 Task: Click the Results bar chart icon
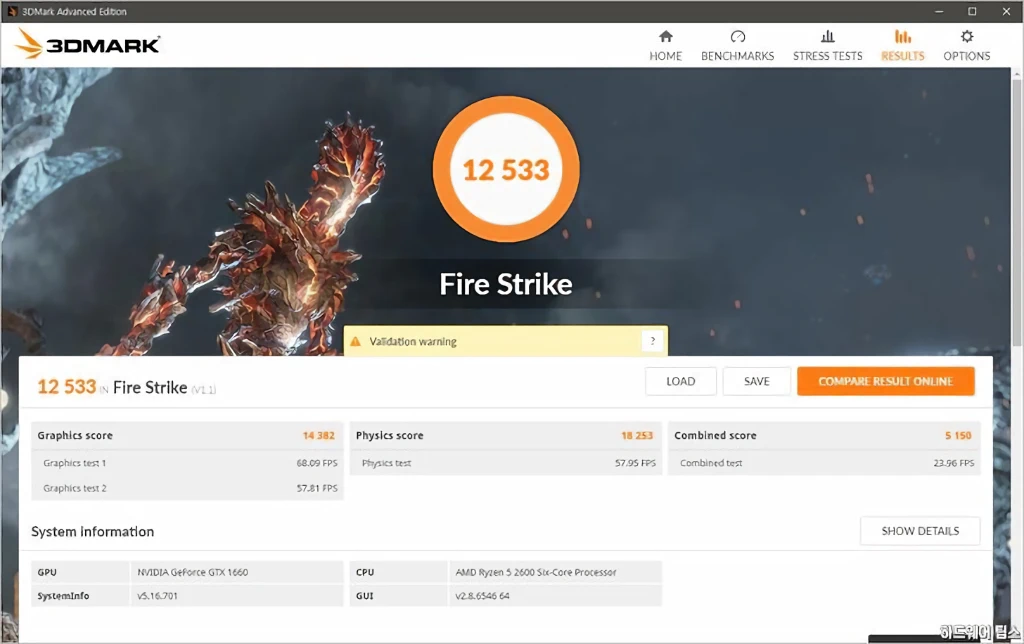pos(903,37)
